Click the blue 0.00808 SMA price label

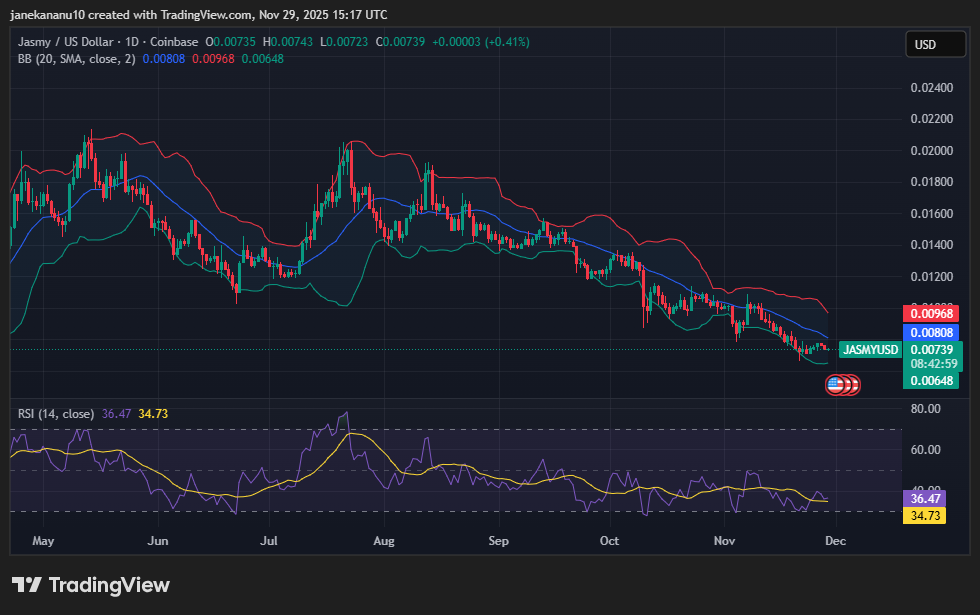(x=931, y=332)
